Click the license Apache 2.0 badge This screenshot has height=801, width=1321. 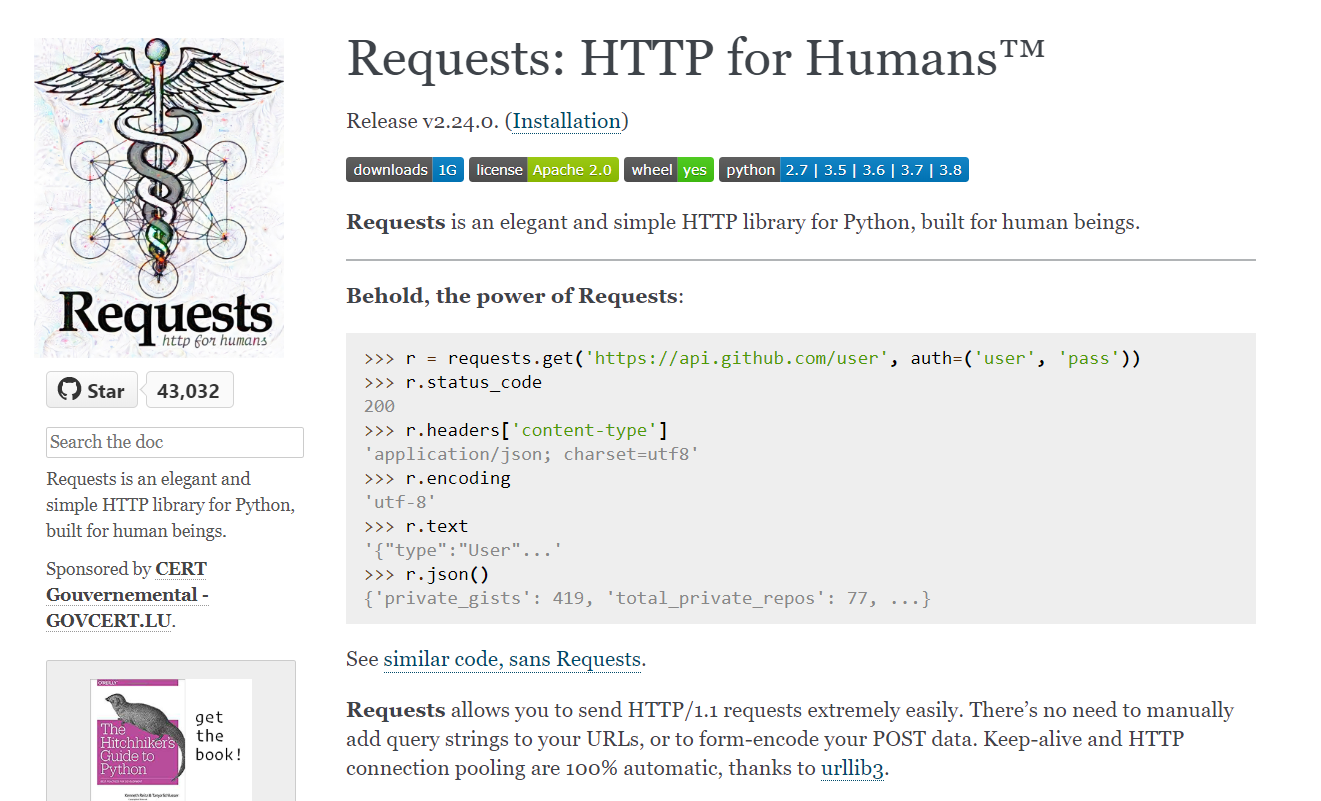(544, 170)
